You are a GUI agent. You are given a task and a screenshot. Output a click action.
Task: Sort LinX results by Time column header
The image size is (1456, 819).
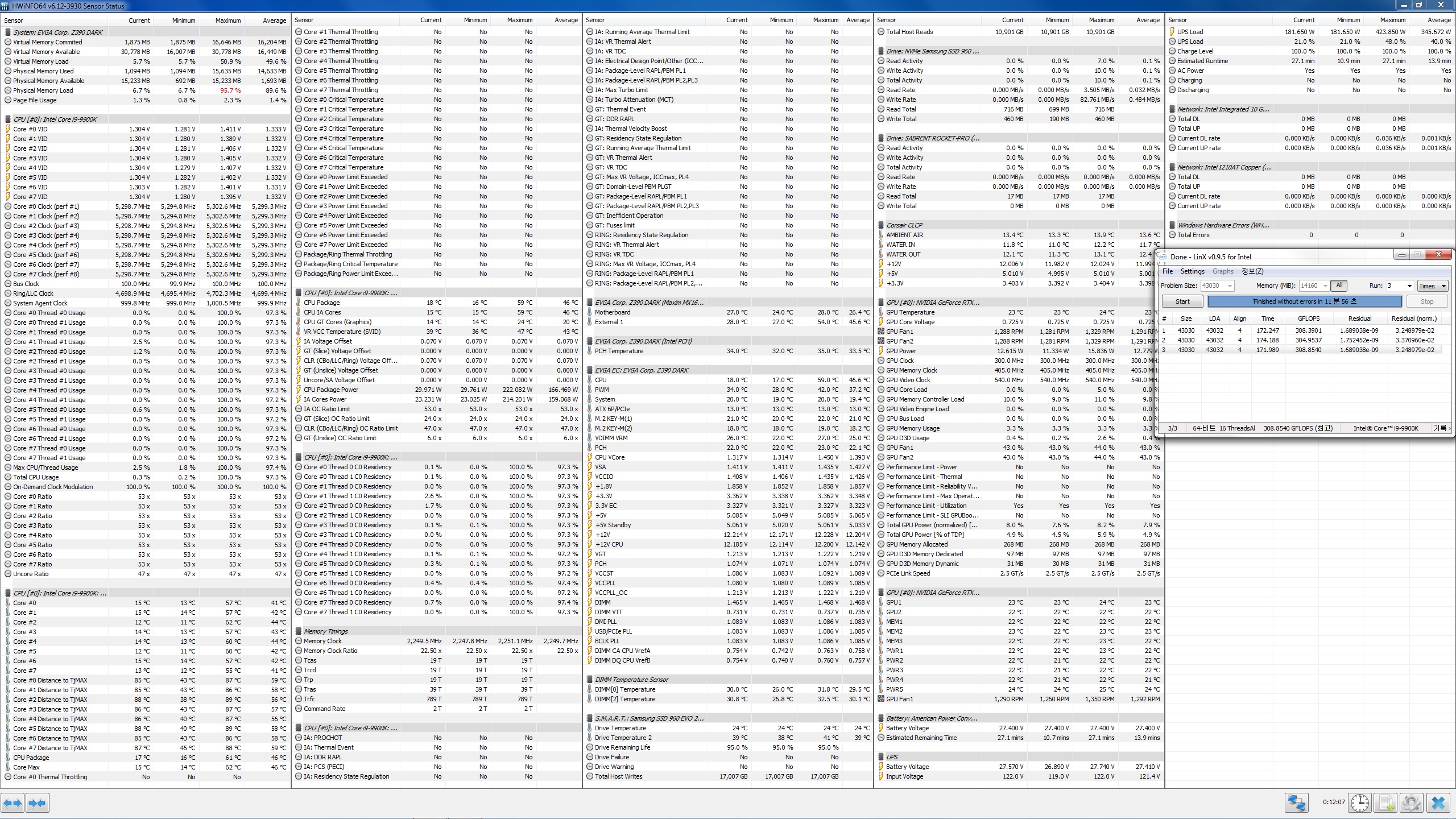pos(1268,318)
